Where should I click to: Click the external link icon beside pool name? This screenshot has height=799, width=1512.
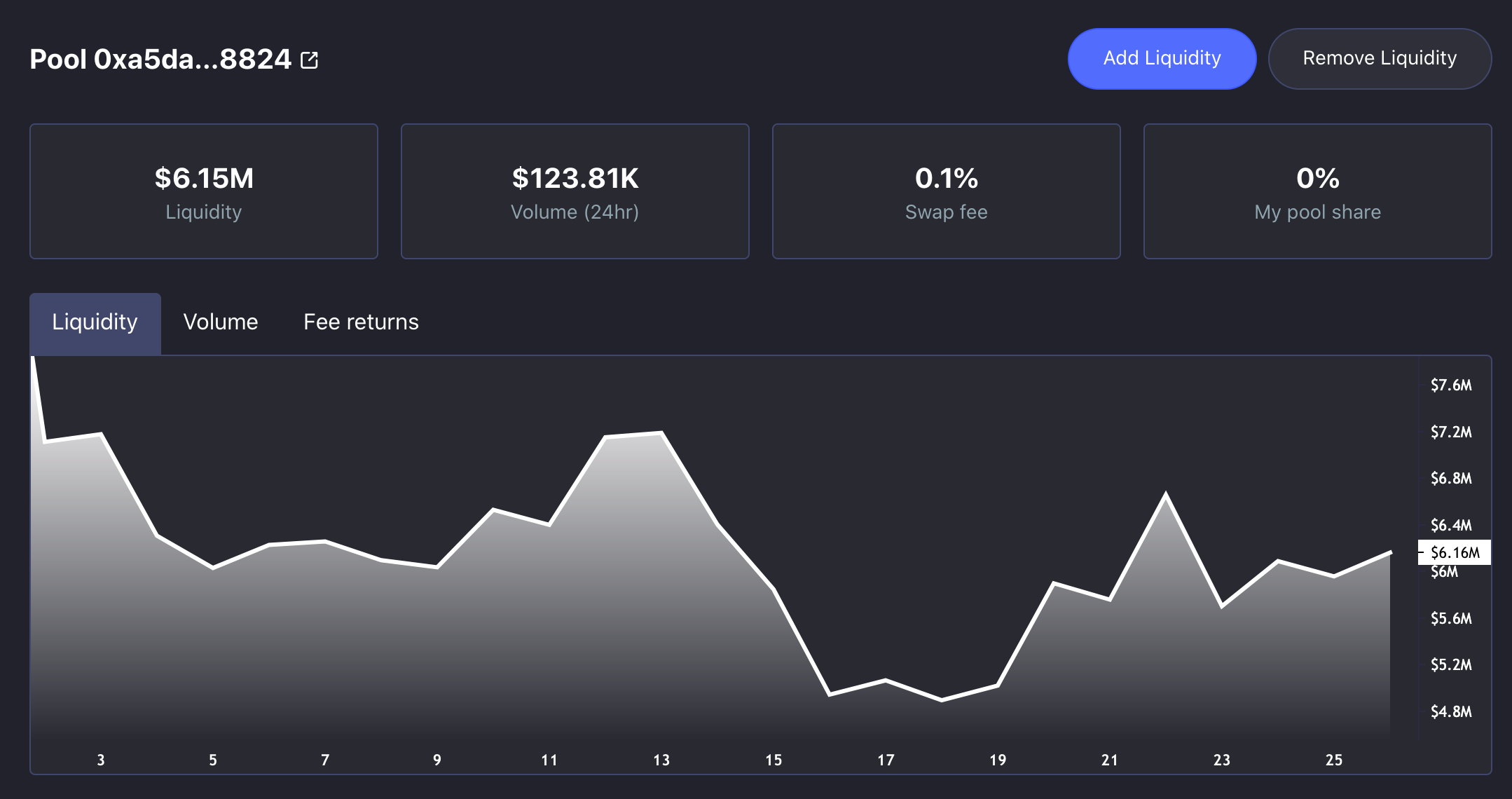310,60
